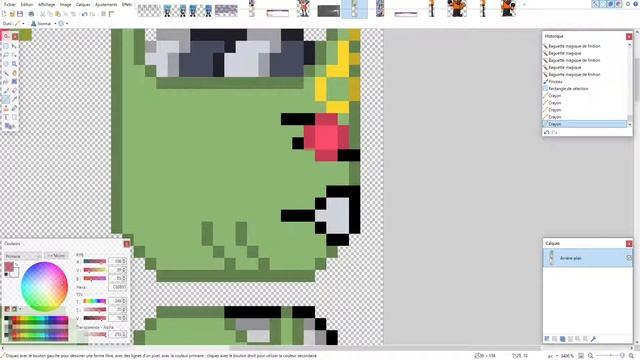This screenshot has width=640, height=360.
Task: Select the Paintbrush tool
Action: click(6, 91)
